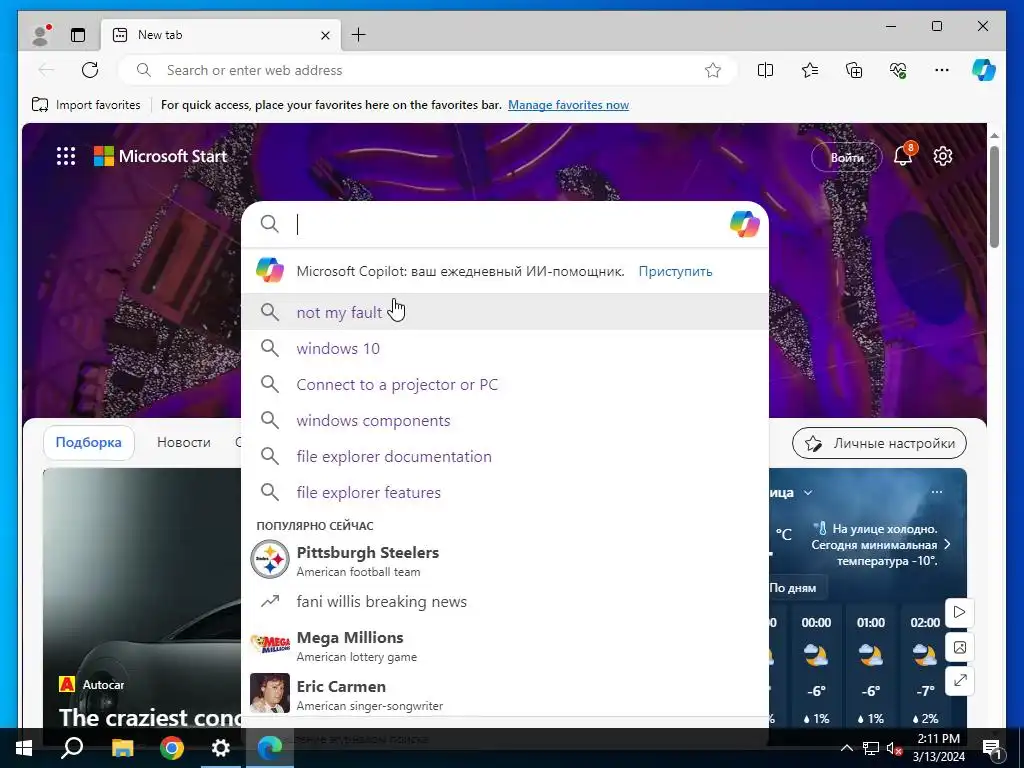The height and width of the screenshot is (768, 1024).
Task: Open split screen view
Action: click(765, 70)
